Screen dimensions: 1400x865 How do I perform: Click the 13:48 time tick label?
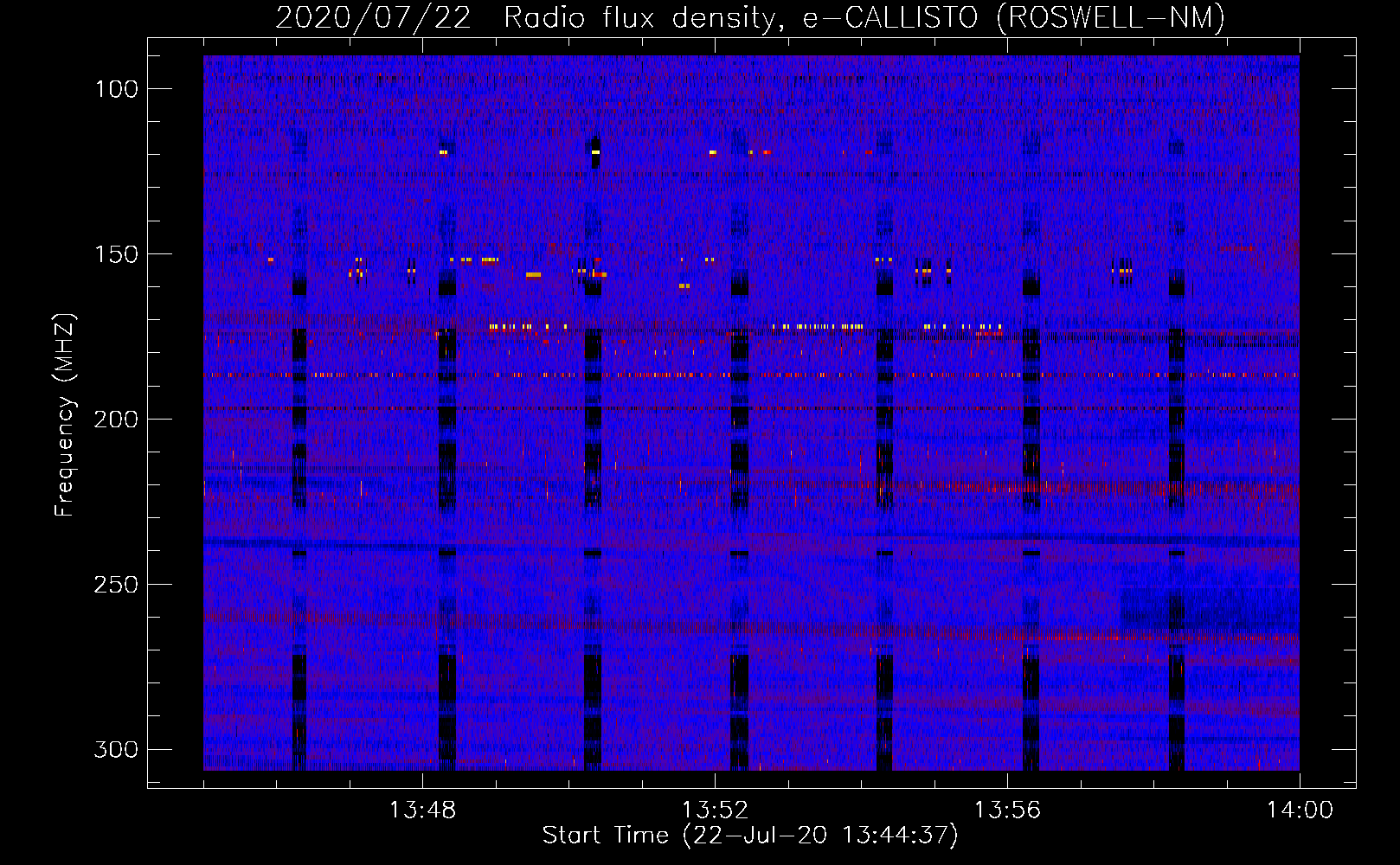coord(422,811)
